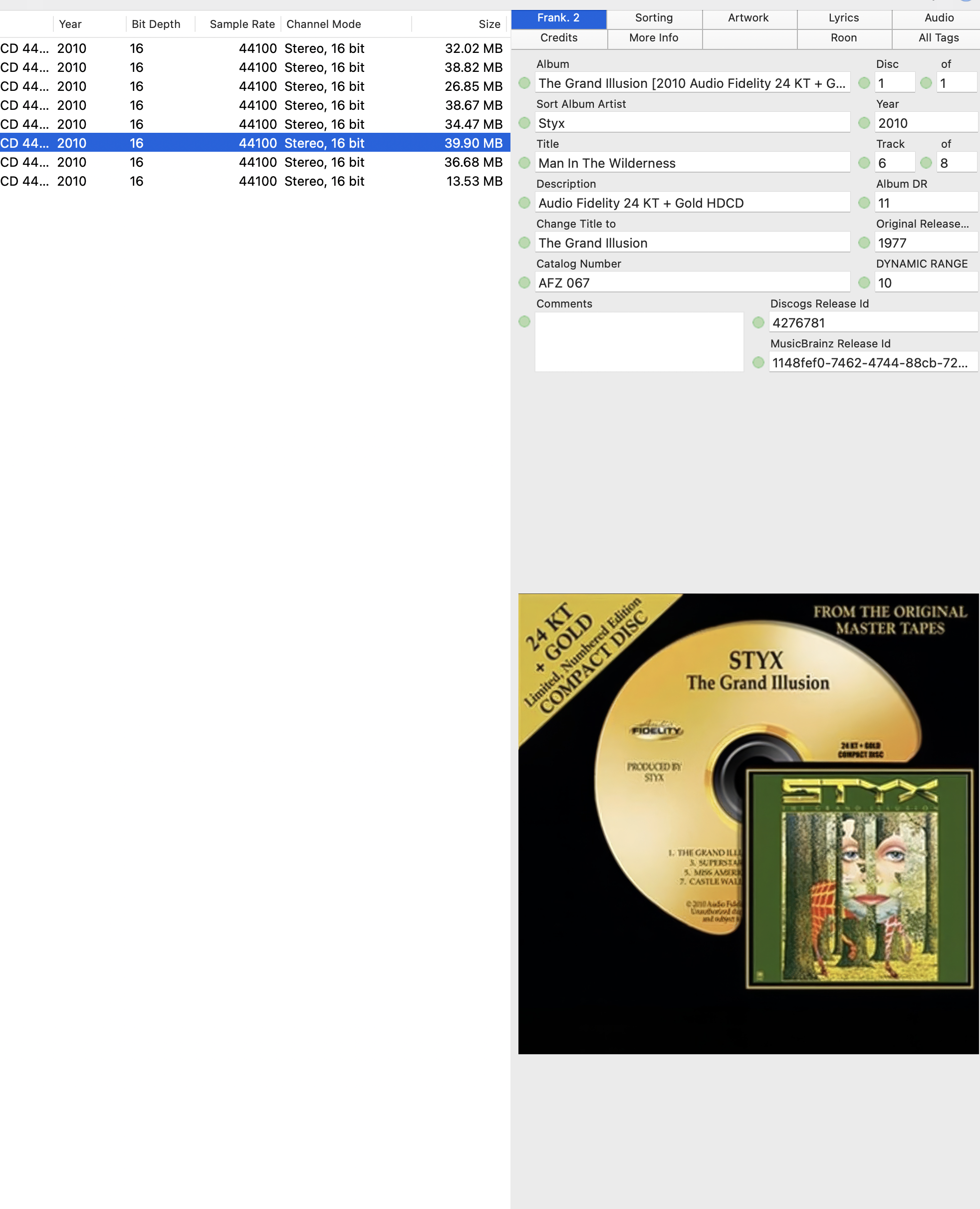
Task: Select the track row sized 34.47 MB
Action: pyautogui.click(x=255, y=124)
